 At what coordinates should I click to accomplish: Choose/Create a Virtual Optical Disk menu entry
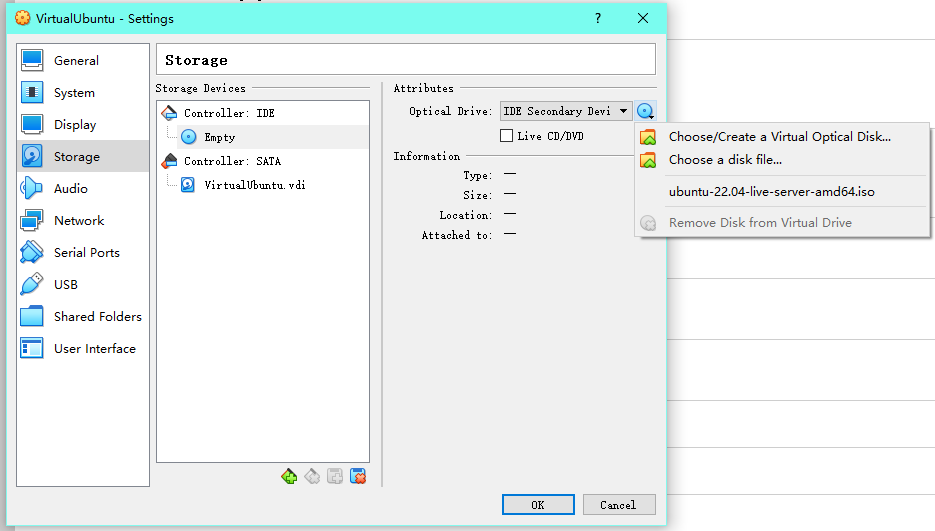[x=782, y=137]
